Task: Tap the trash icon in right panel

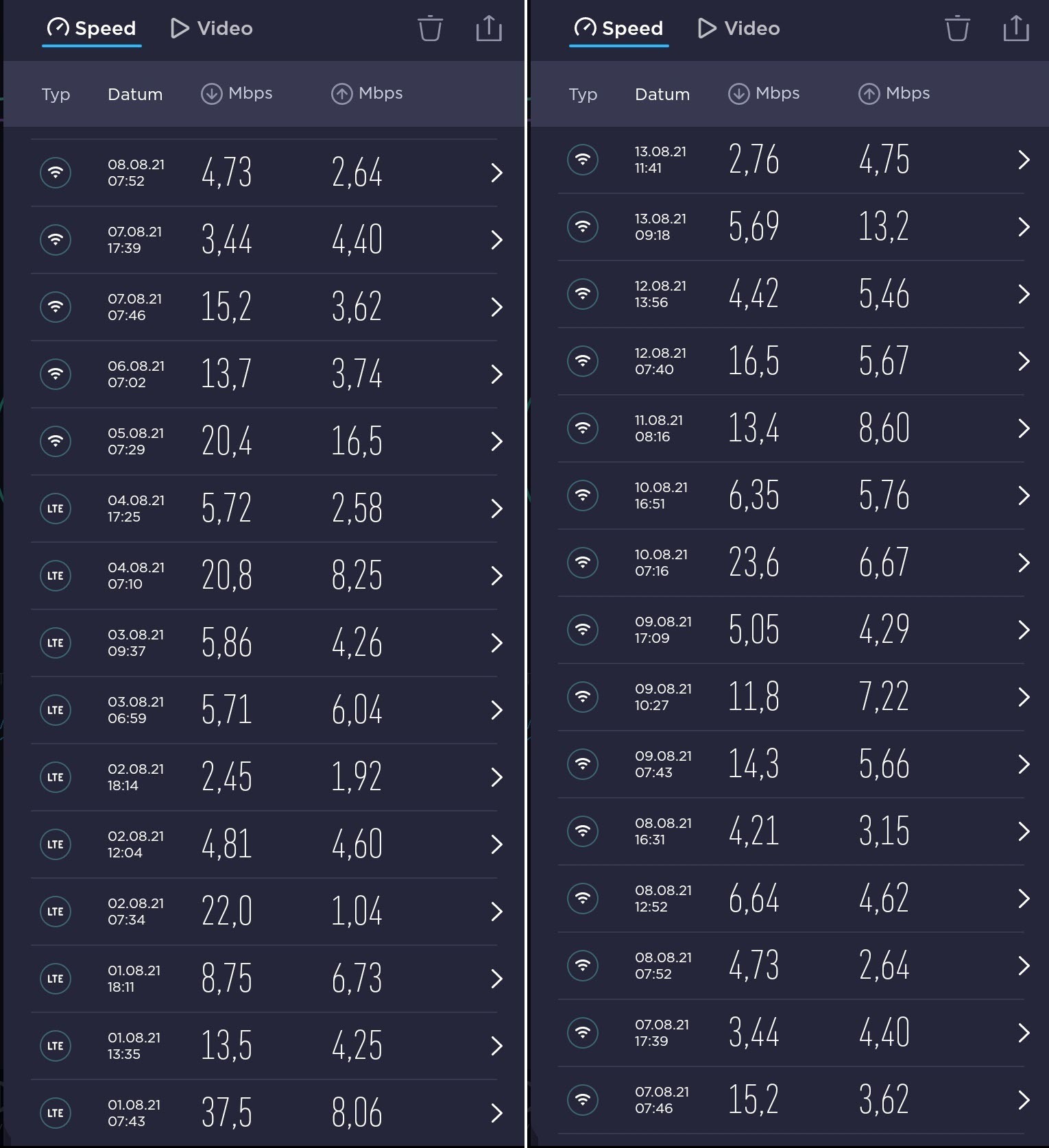Action: (x=957, y=28)
